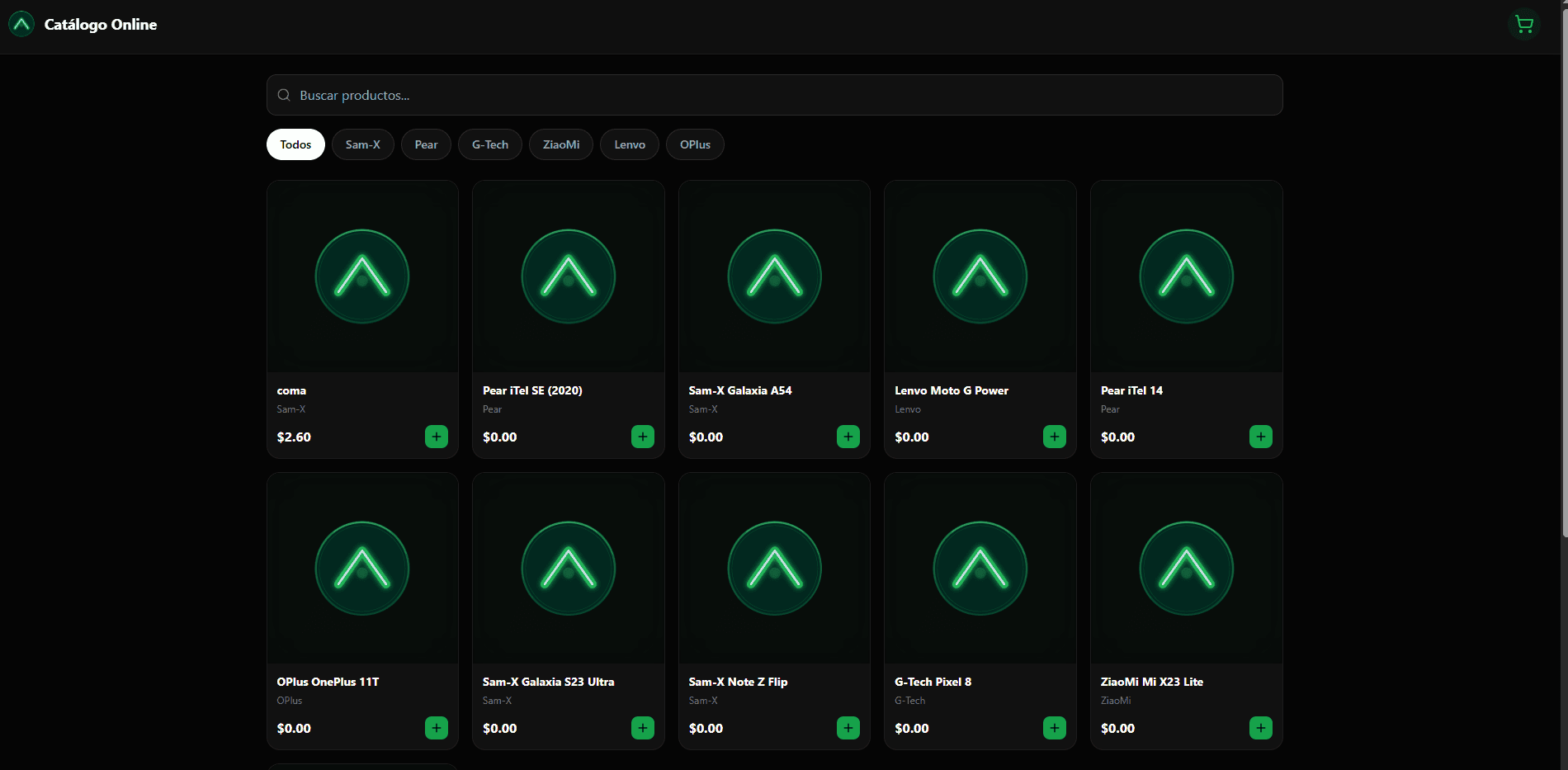Click the search magnifier icon
Viewport: 1568px width, 770px height.
pos(283,95)
